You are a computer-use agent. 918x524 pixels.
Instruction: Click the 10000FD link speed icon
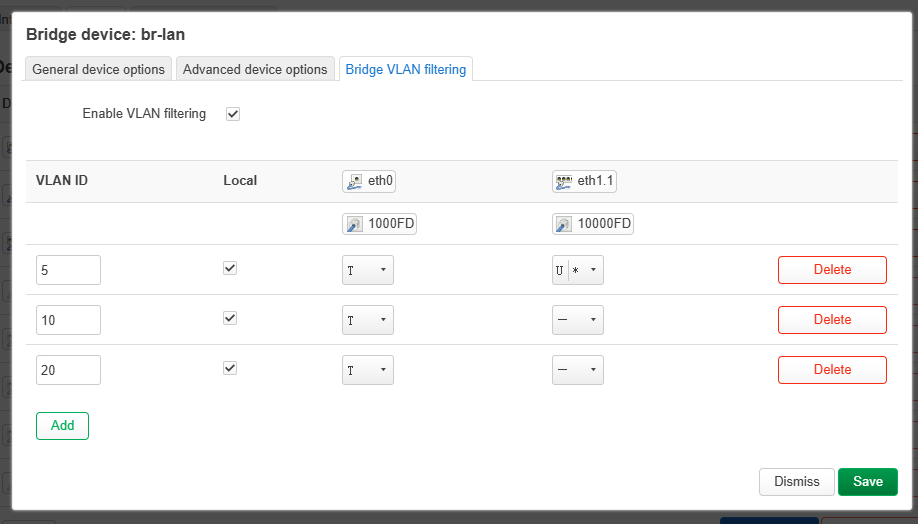pyautogui.click(x=563, y=225)
